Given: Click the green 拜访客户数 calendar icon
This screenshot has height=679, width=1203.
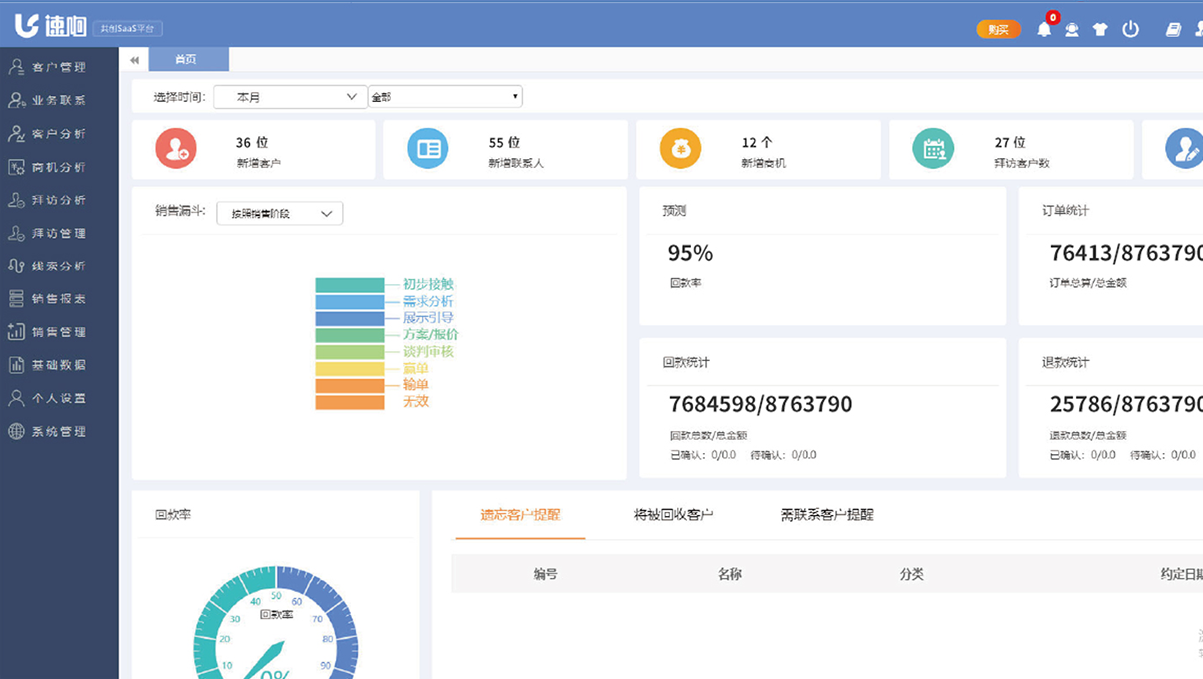Looking at the screenshot, I should (x=933, y=149).
